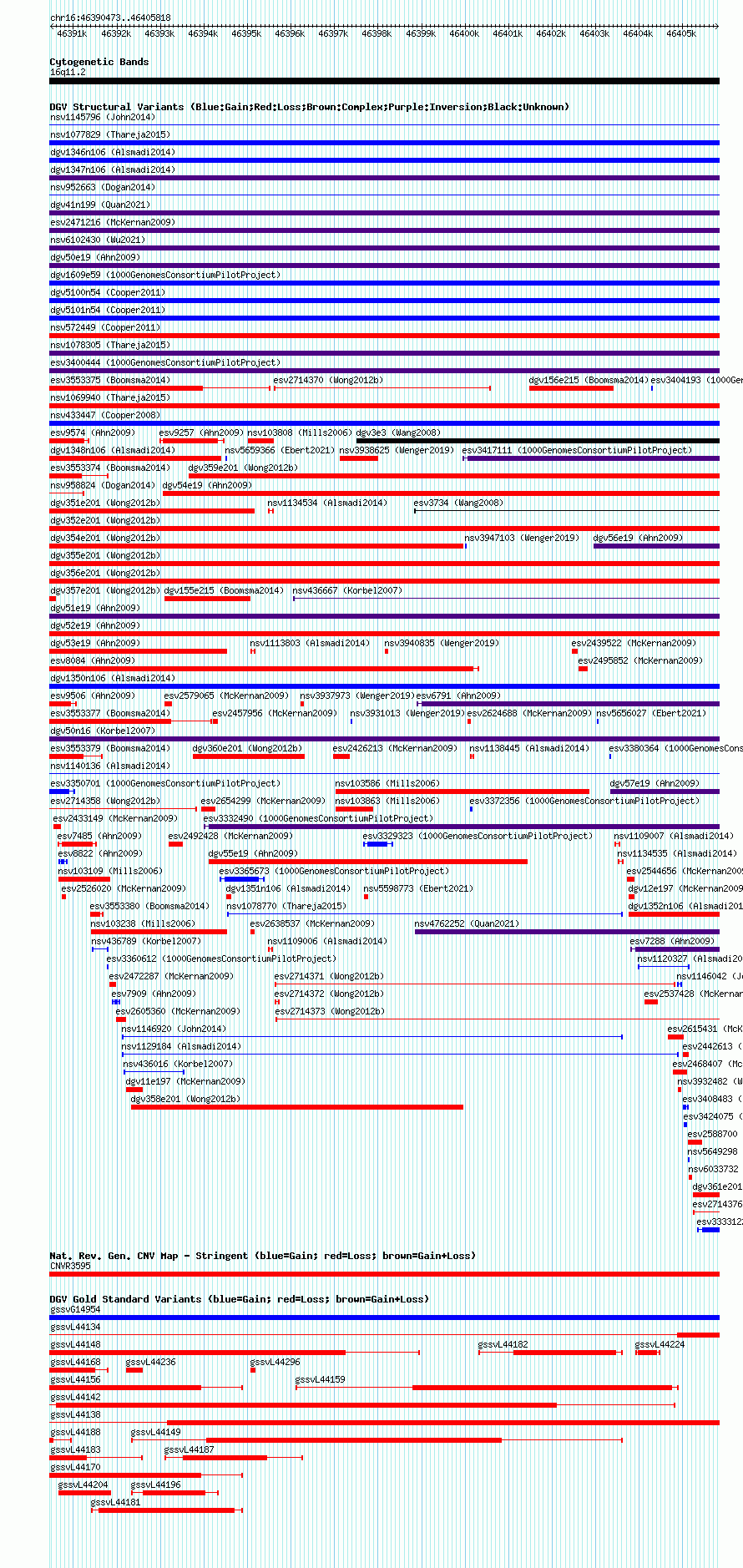Select variant nsv436667 (Korbel2007)
743x1568 pixels.
[347, 590]
